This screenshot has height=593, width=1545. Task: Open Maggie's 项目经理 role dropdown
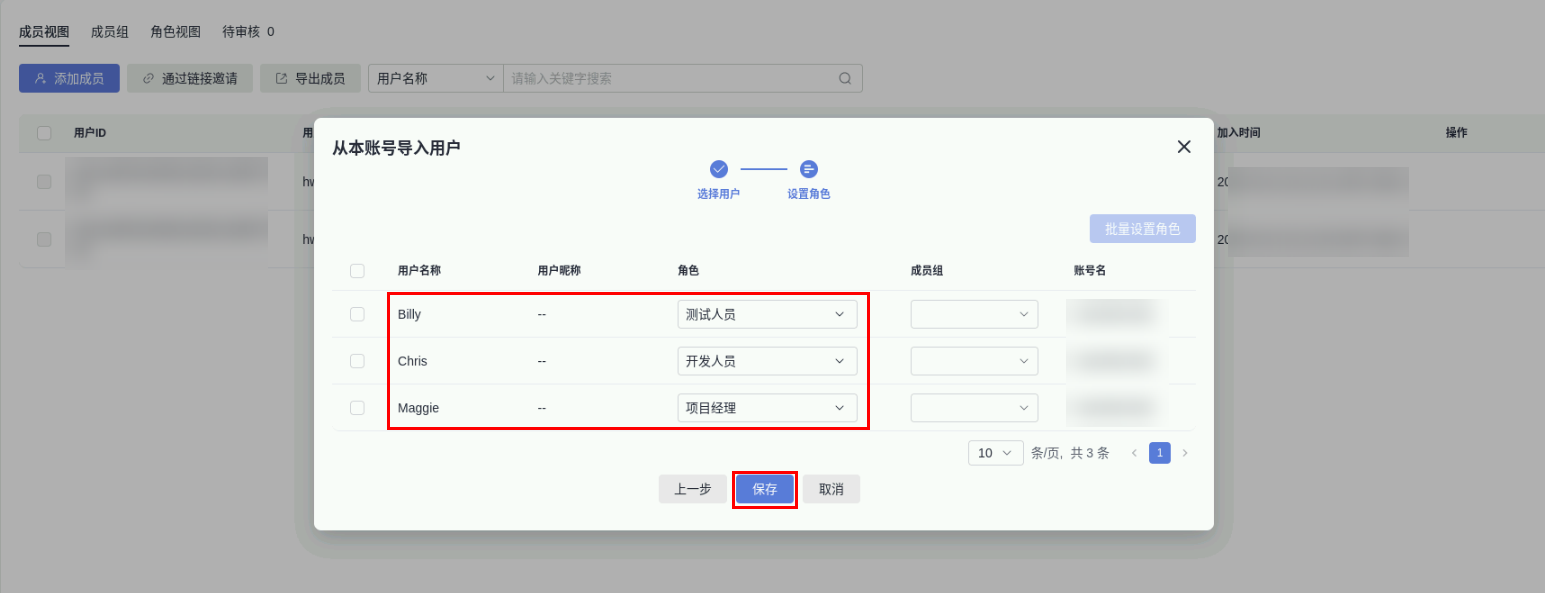[767, 408]
